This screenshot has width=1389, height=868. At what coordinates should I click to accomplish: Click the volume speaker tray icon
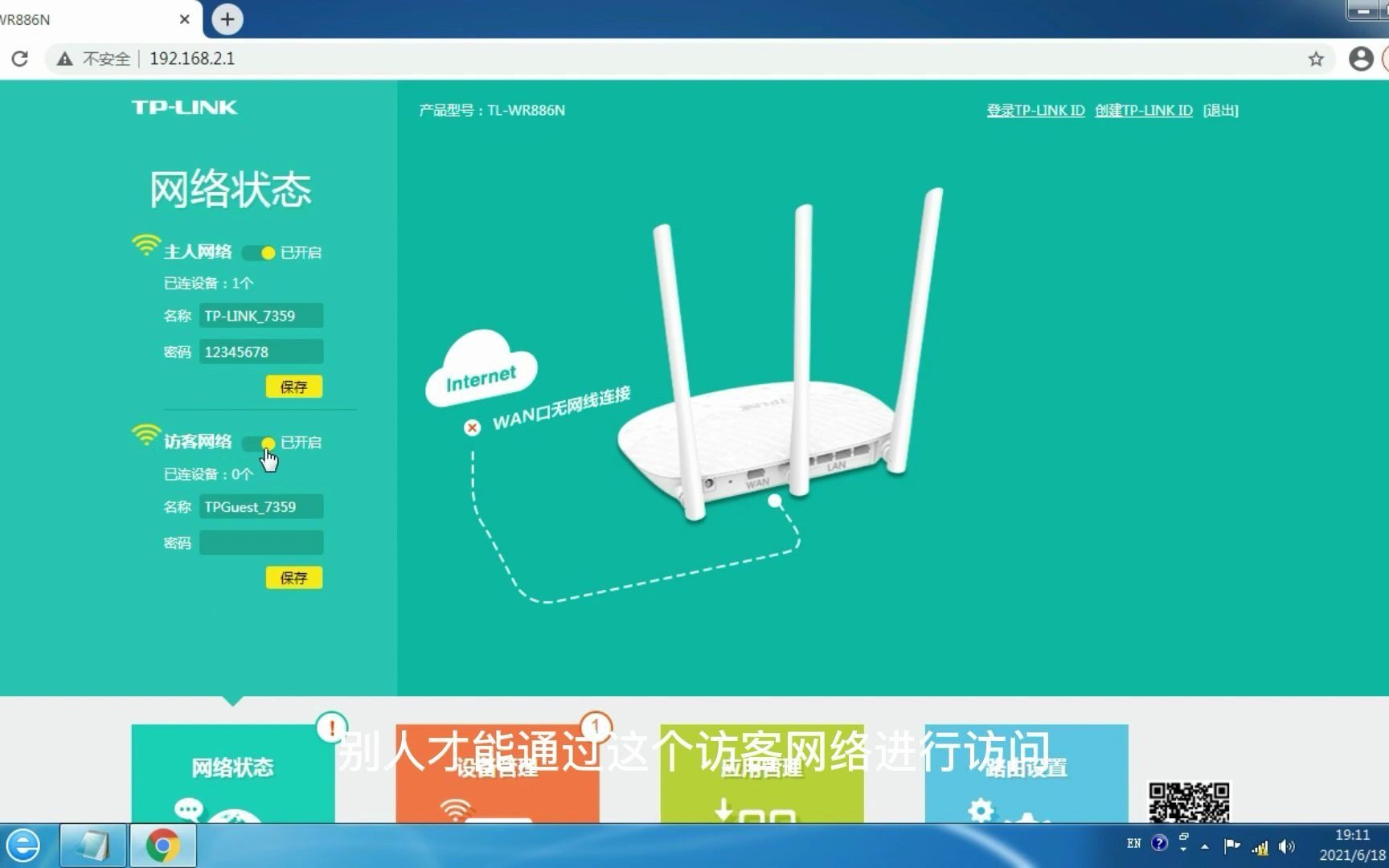(1287, 846)
